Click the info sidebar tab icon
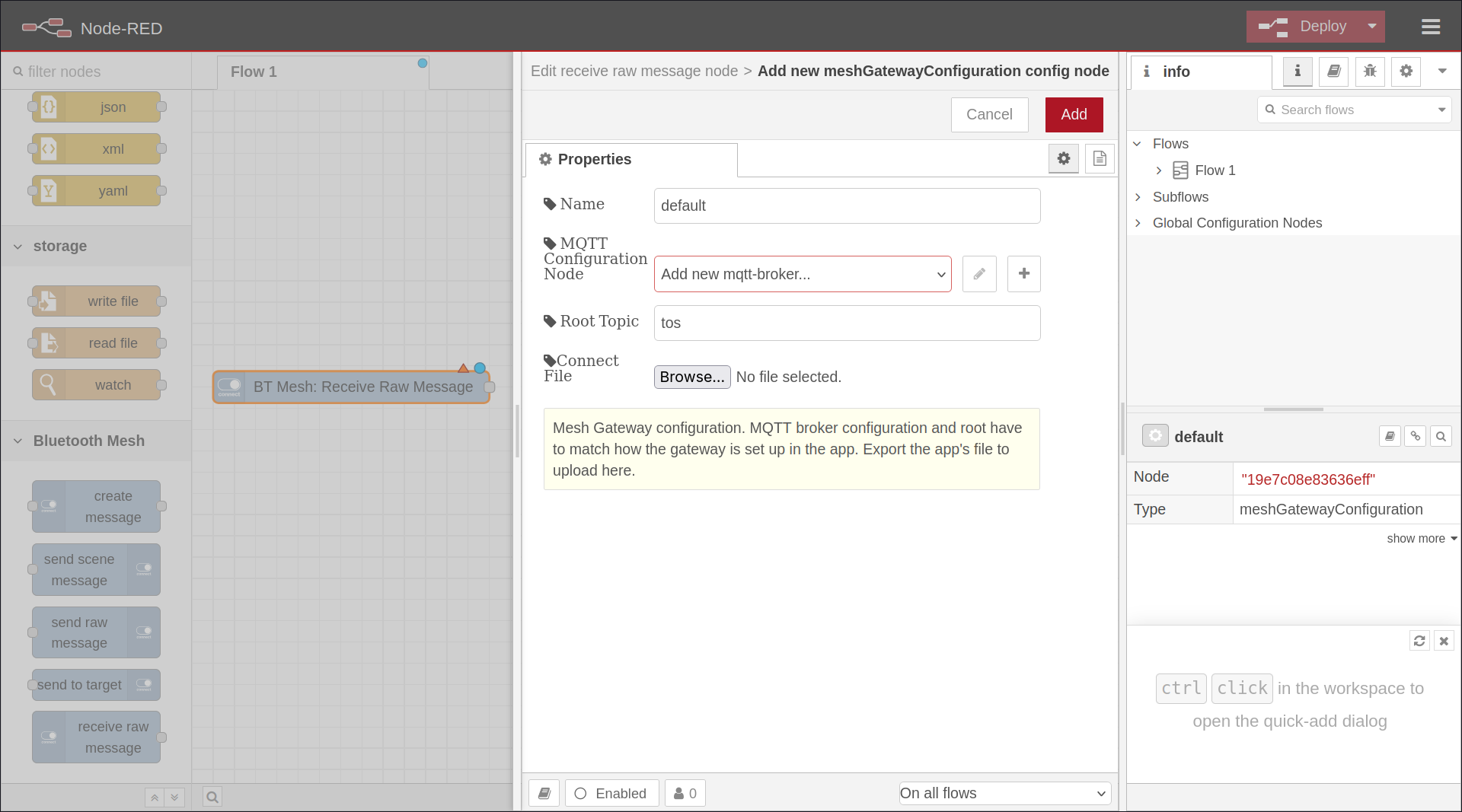 1297,72
